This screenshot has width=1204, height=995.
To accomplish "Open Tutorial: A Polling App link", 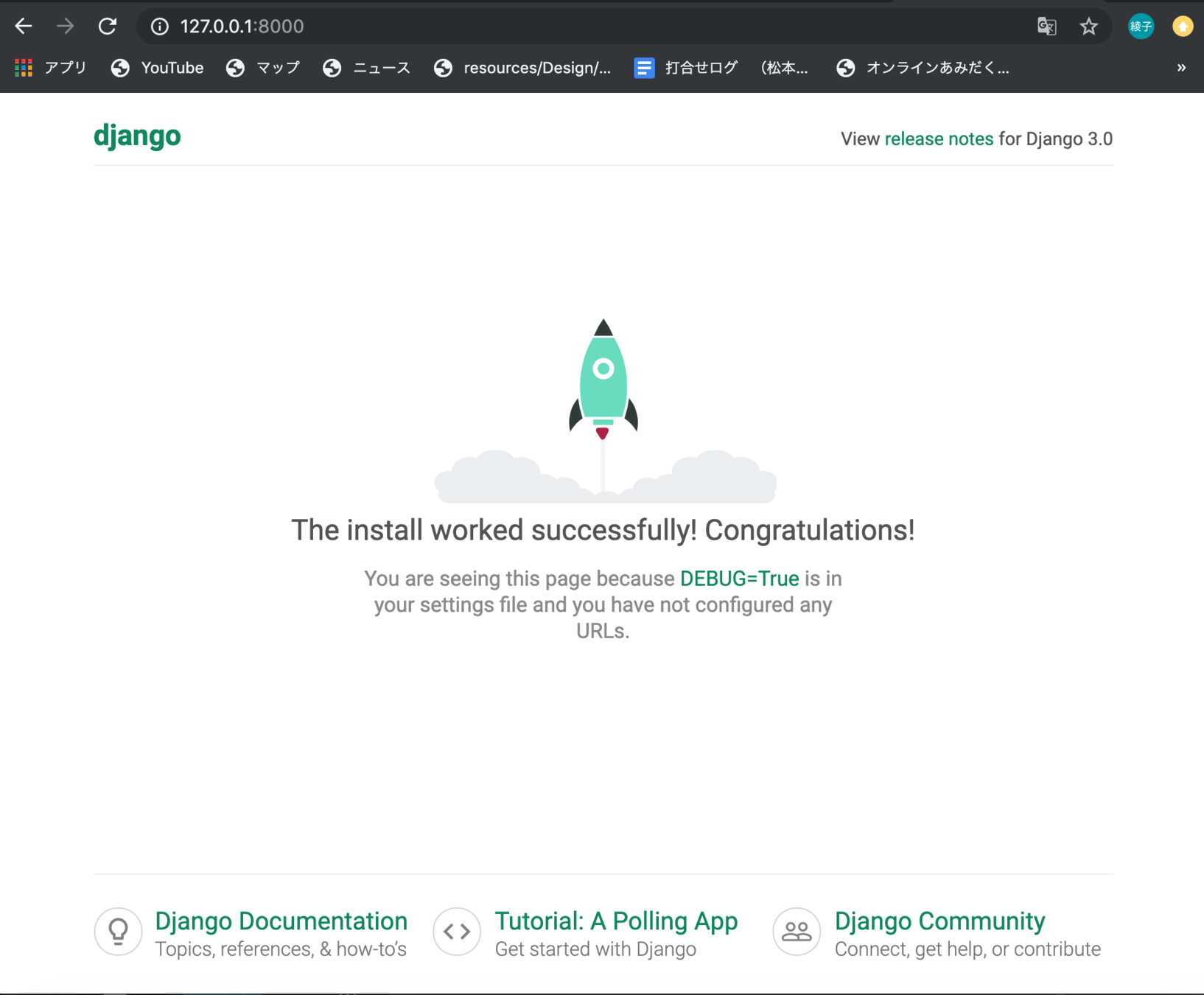I will point(616,921).
